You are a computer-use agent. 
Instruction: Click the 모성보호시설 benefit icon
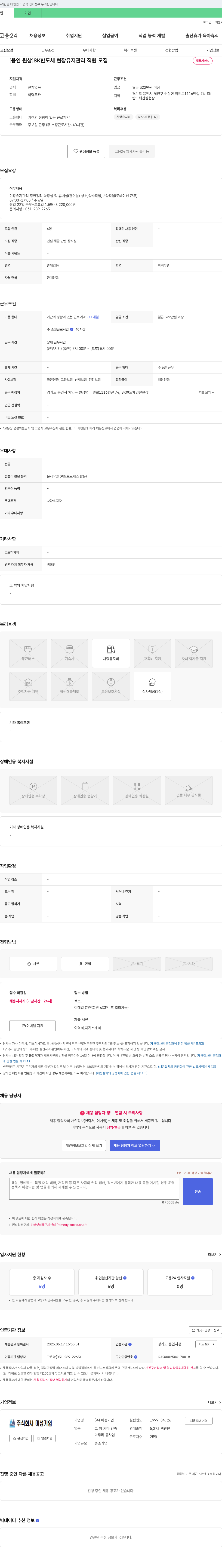pos(111,686)
